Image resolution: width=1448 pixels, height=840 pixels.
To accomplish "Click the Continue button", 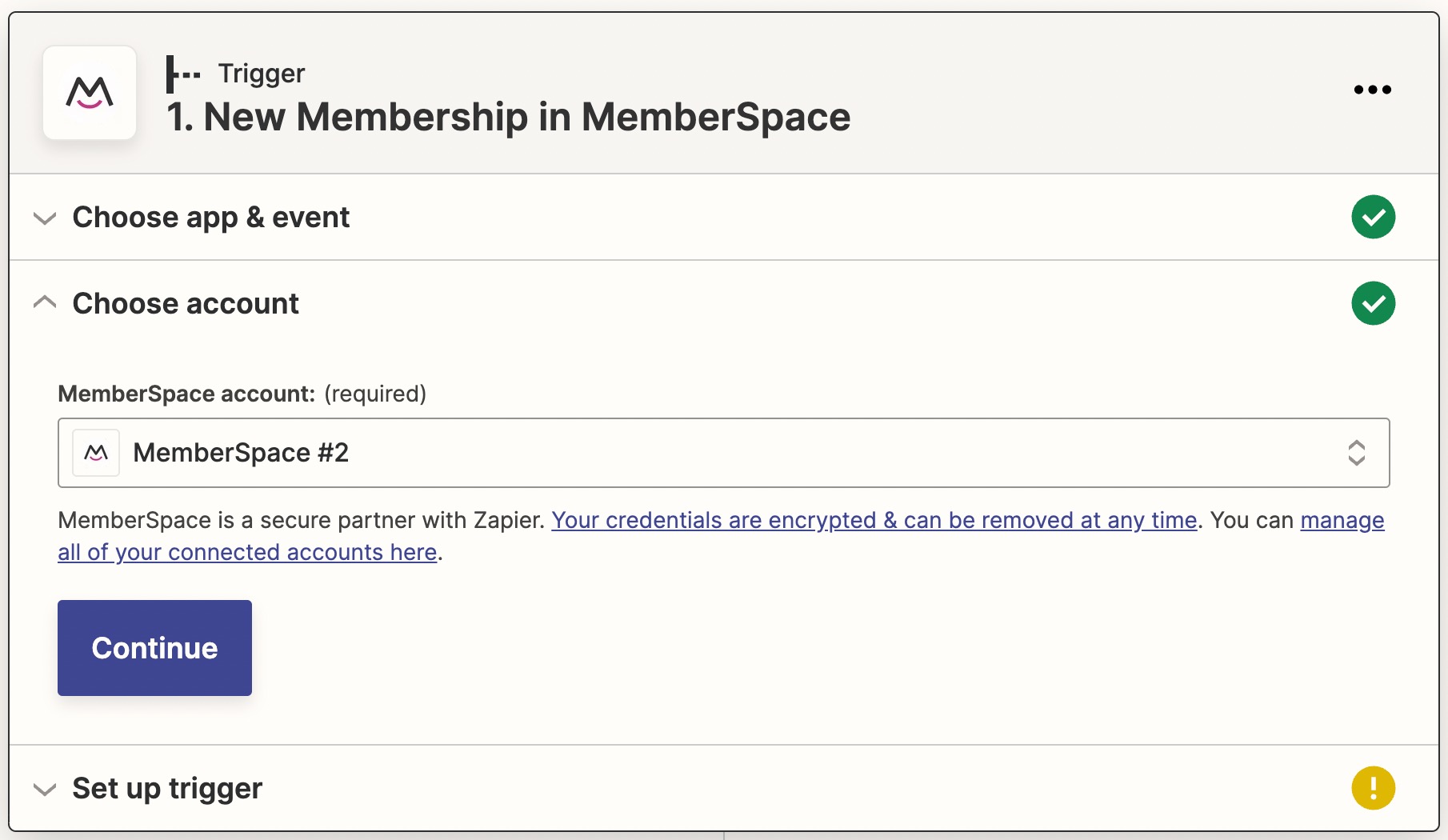I will tap(154, 648).
